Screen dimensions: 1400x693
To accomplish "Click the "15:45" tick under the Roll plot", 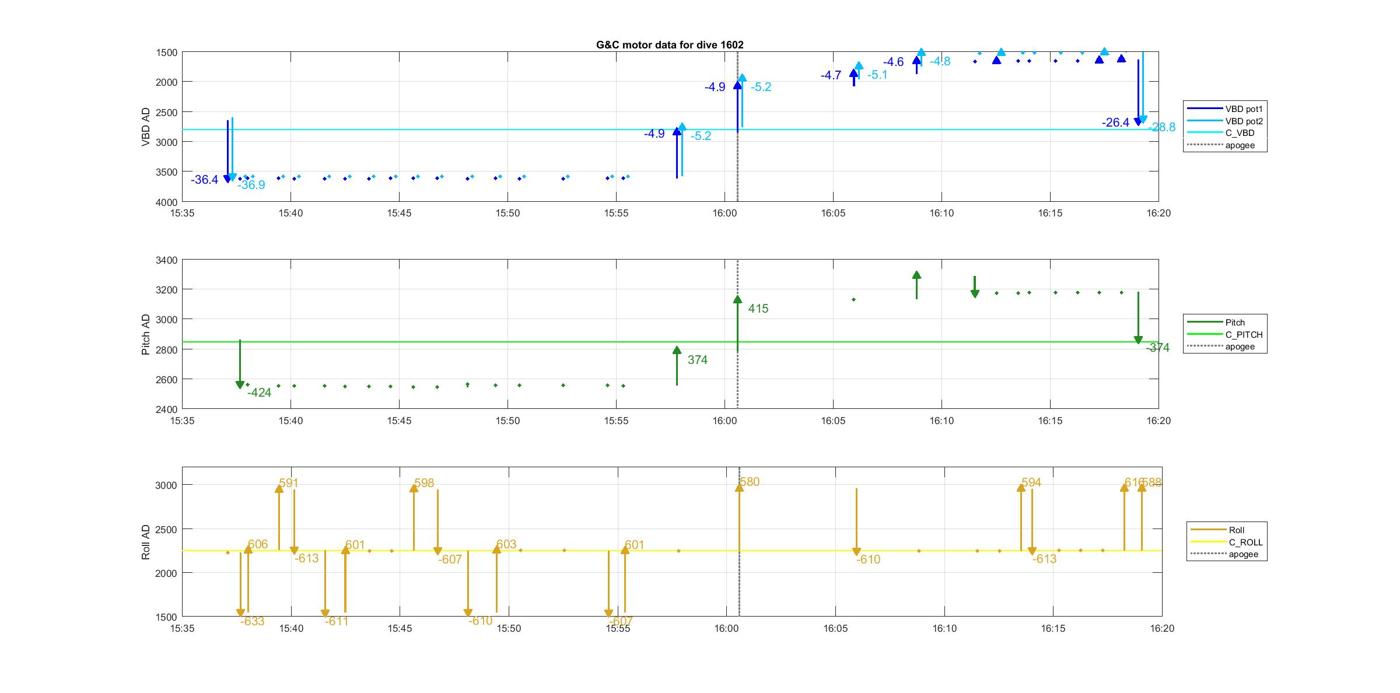I will [x=399, y=629].
